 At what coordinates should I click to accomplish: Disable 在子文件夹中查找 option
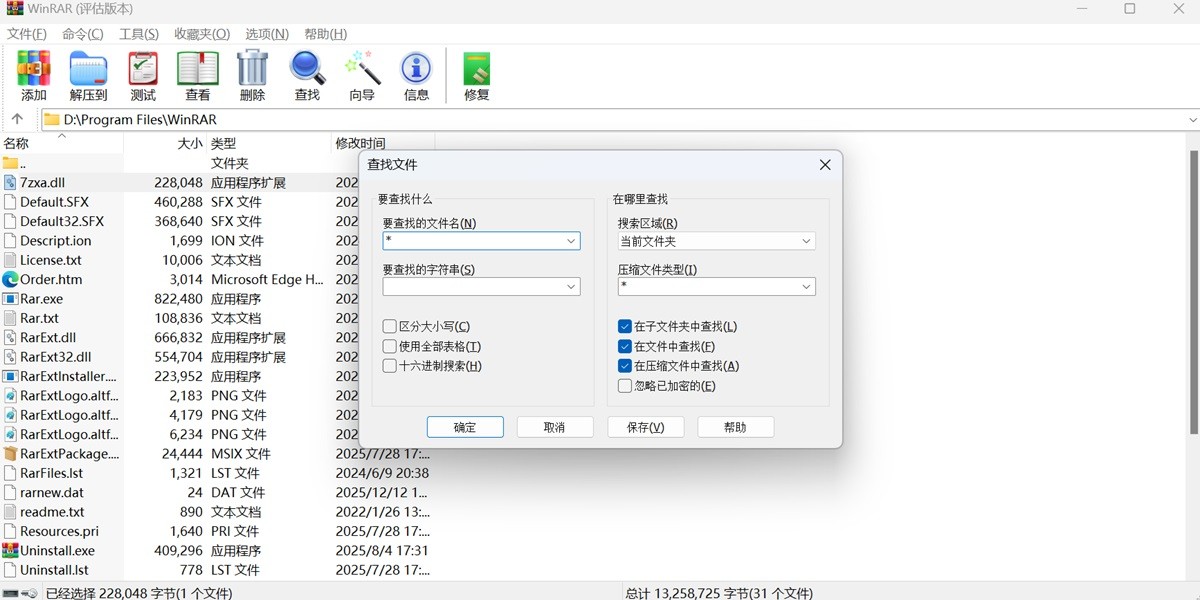pos(624,325)
